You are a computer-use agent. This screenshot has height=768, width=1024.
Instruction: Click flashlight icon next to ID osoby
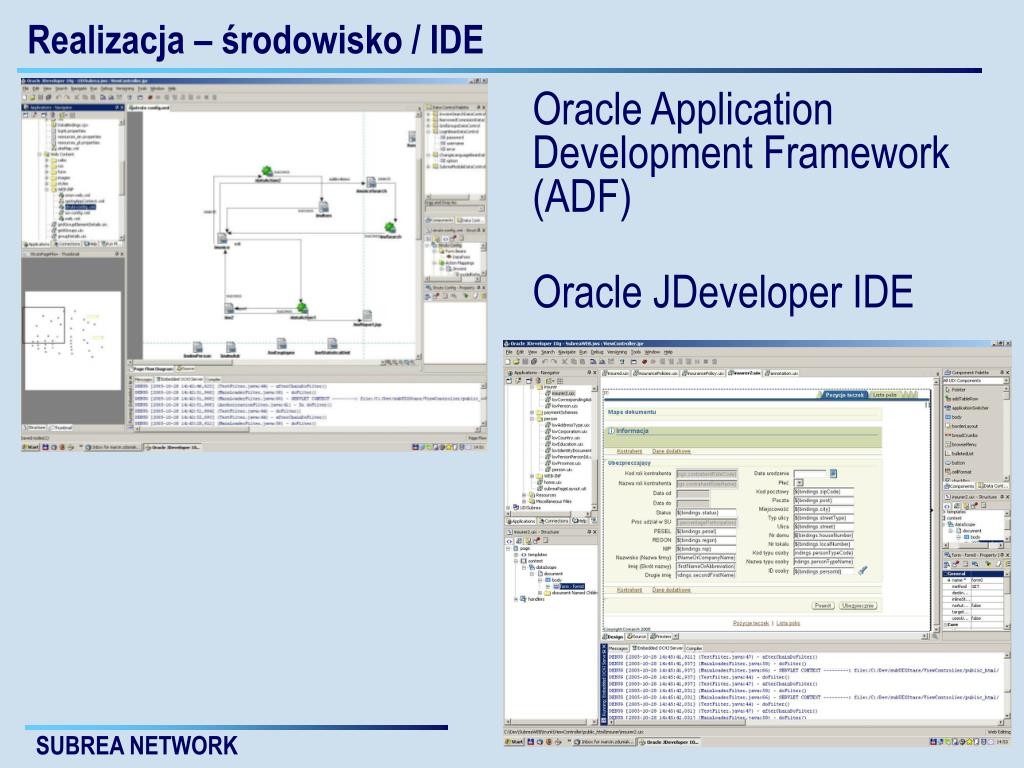[863, 570]
